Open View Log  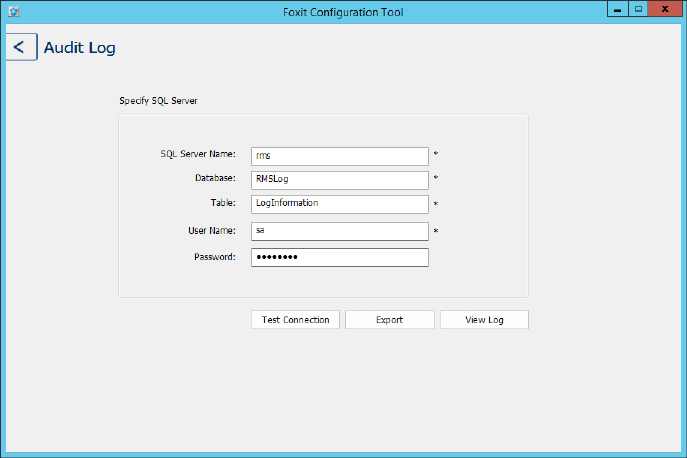(x=484, y=320)
